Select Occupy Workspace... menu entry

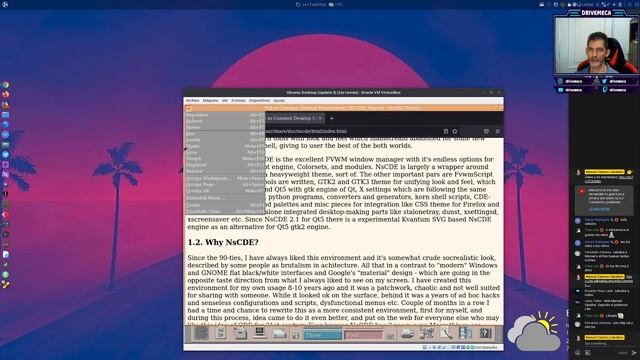(225, 178)
